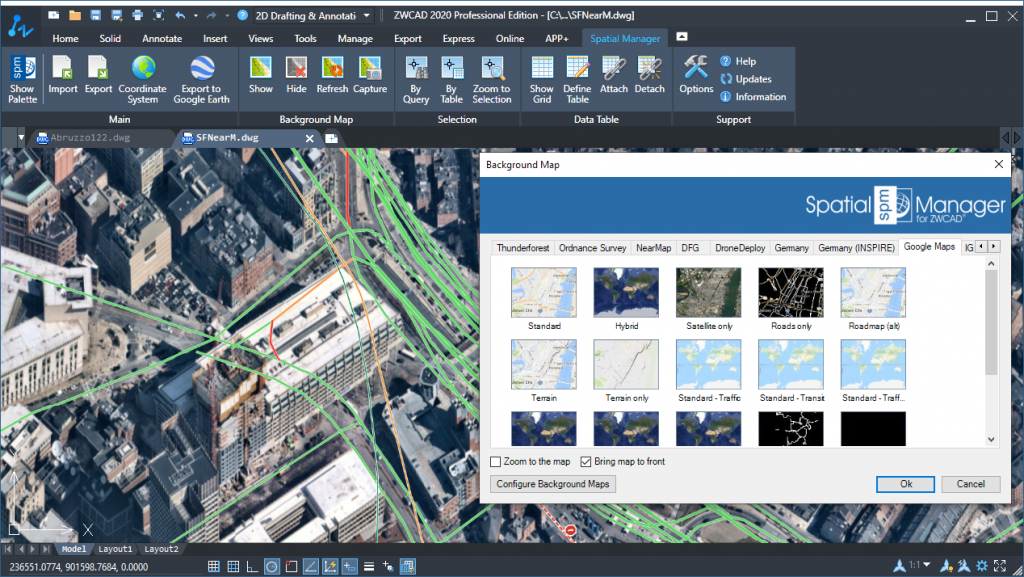Click the Define Table icon

(x=577, y=77)
